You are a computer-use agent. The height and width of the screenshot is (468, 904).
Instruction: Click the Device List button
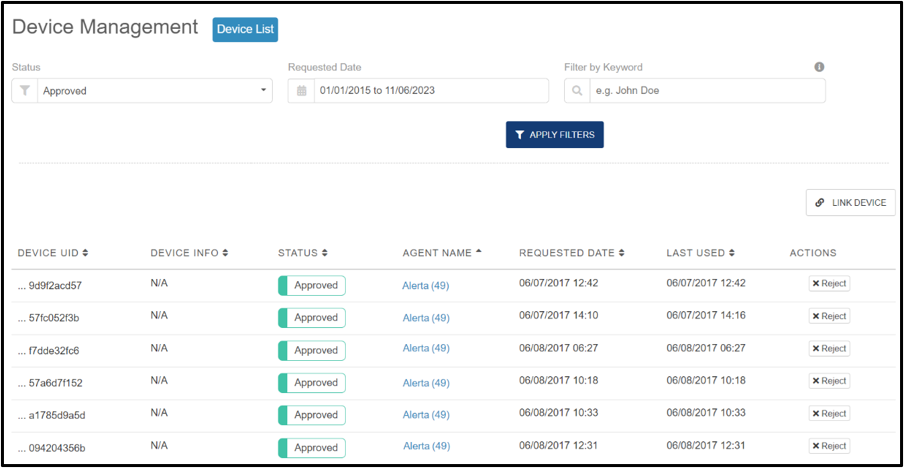pos(246,29)
